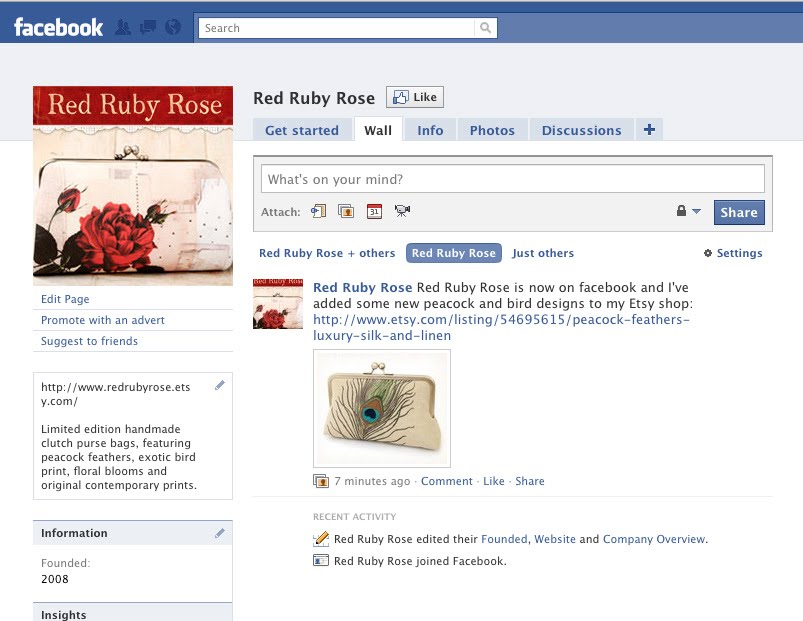Image resolution: width=803 pixels, height=621 pixels.
Task: Open messages in the top bar
Action: pyautogui.click(x=147, y=28)
